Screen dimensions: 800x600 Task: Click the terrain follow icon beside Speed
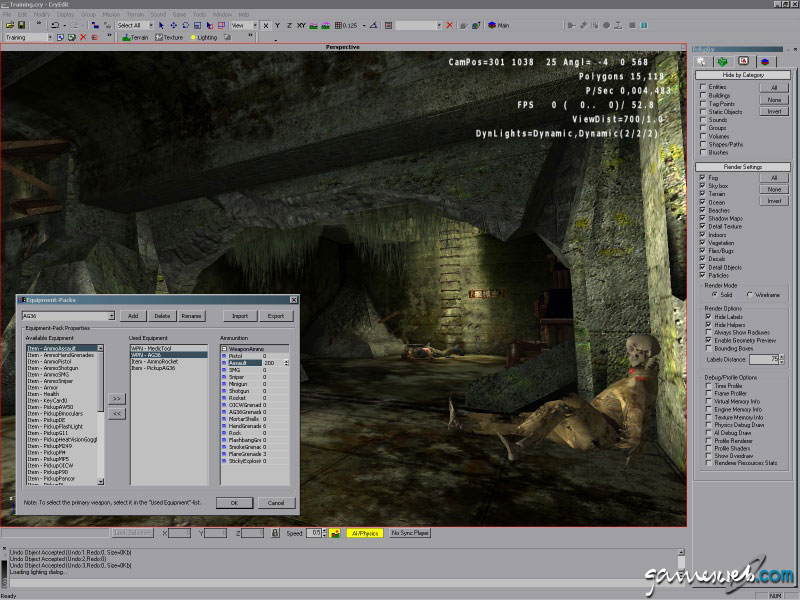click(335, 533)
